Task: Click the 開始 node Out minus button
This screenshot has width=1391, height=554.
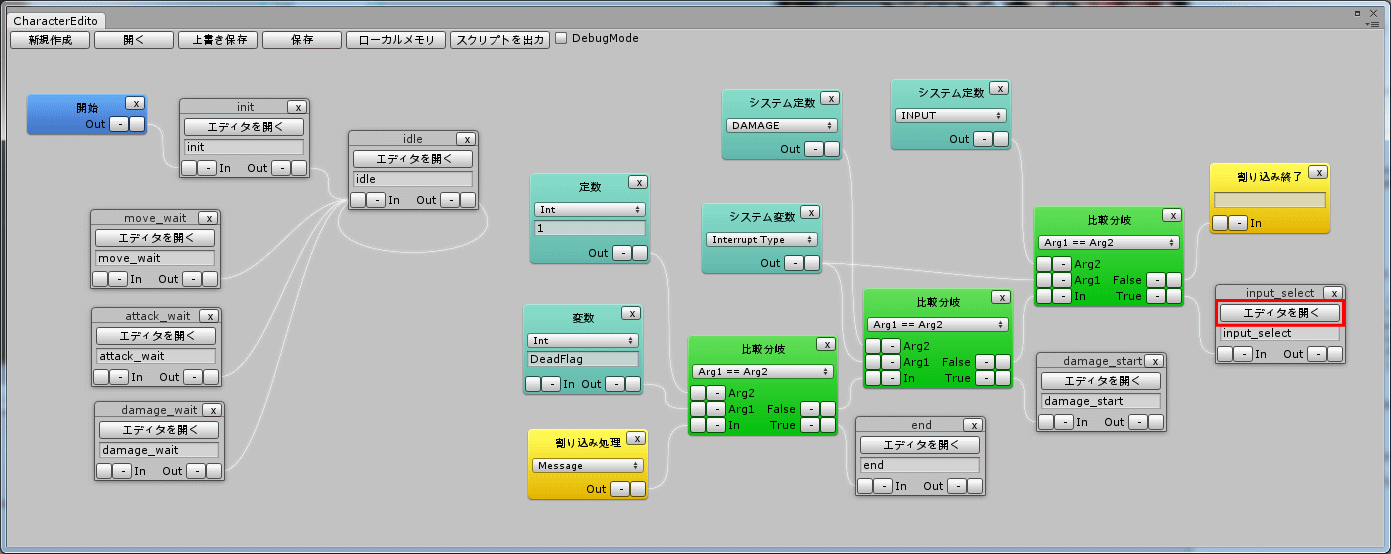Action: click(118, 124)
